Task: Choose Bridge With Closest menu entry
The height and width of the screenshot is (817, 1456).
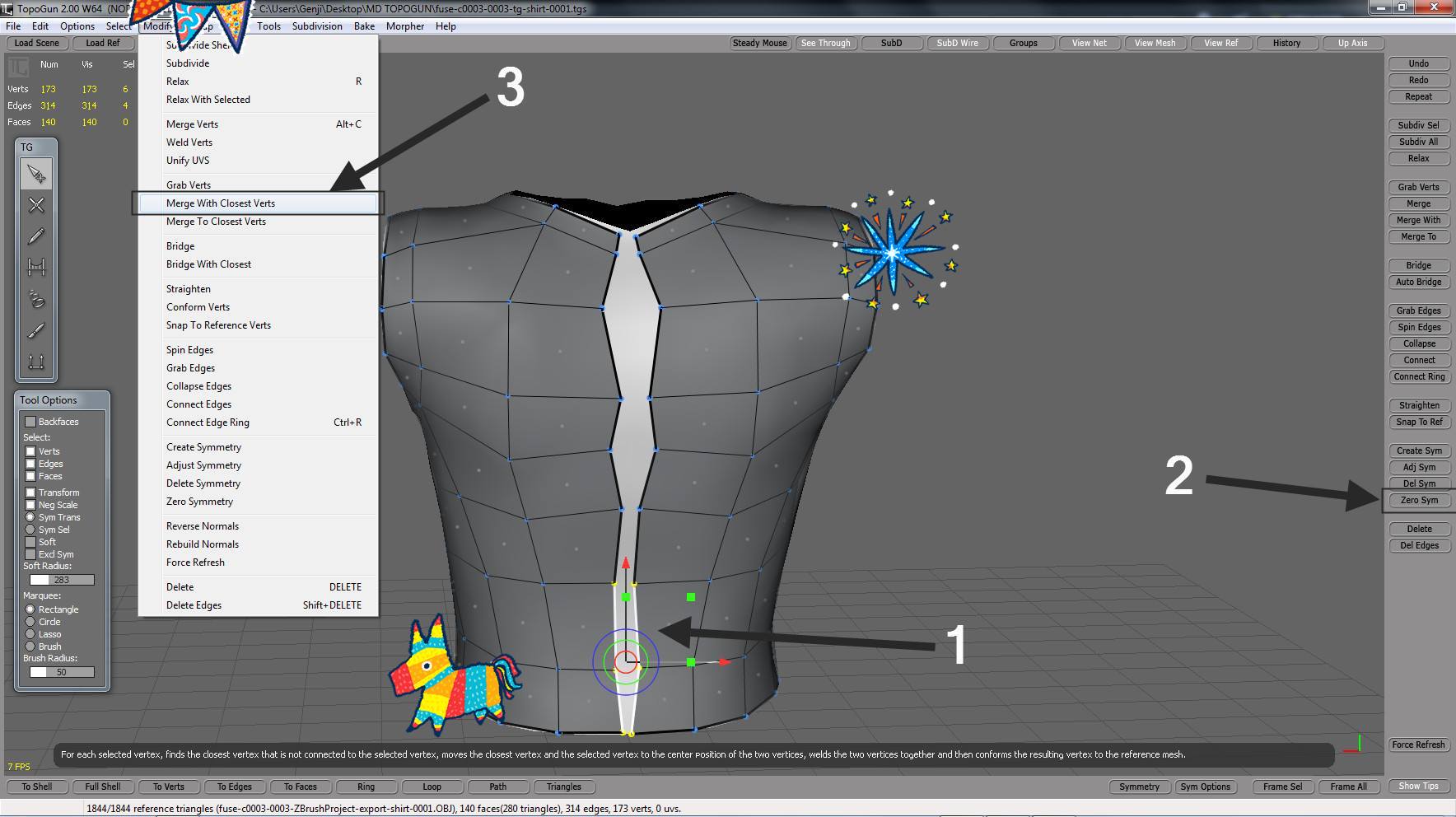Action: tap(208, 264)
